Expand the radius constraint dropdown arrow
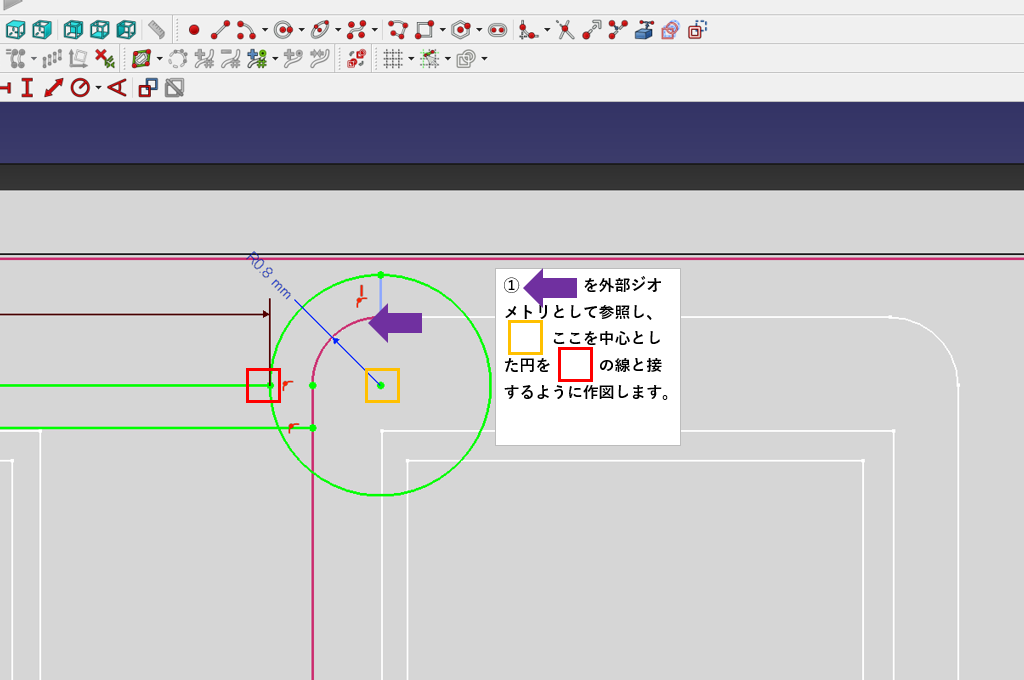Image resolution: width=1024 pixels, height=680 pixels. click(x=98, y=88)
